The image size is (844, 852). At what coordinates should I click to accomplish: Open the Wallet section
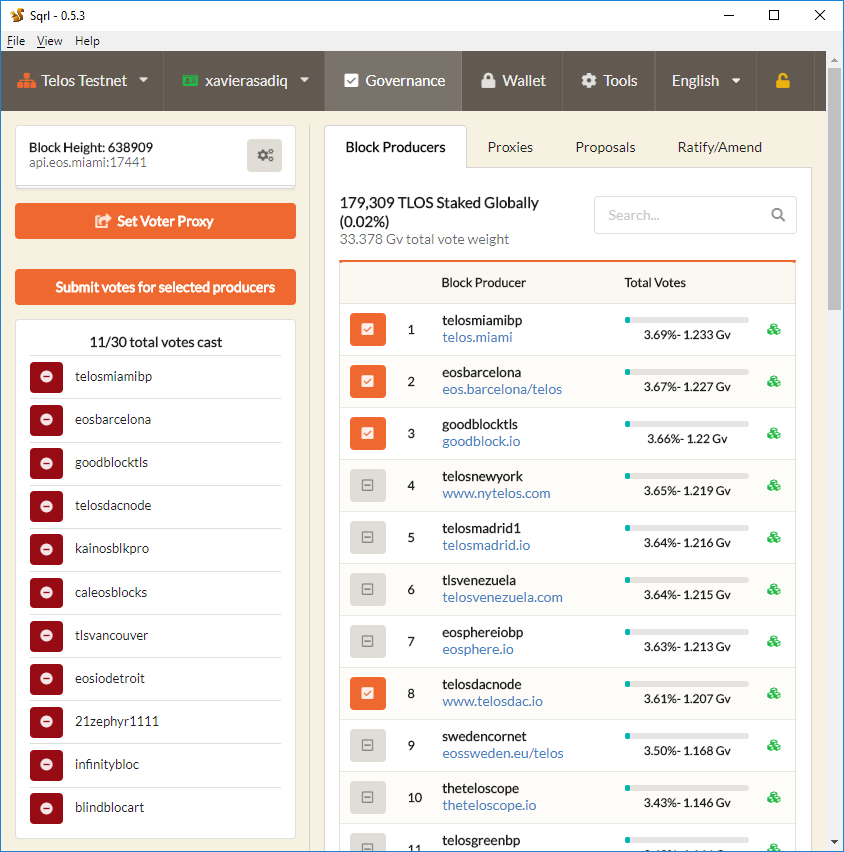512,81
